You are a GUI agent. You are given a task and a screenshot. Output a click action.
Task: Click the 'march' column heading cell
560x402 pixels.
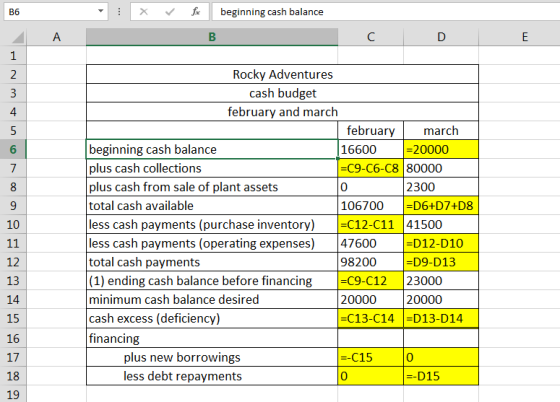[441, 131]
